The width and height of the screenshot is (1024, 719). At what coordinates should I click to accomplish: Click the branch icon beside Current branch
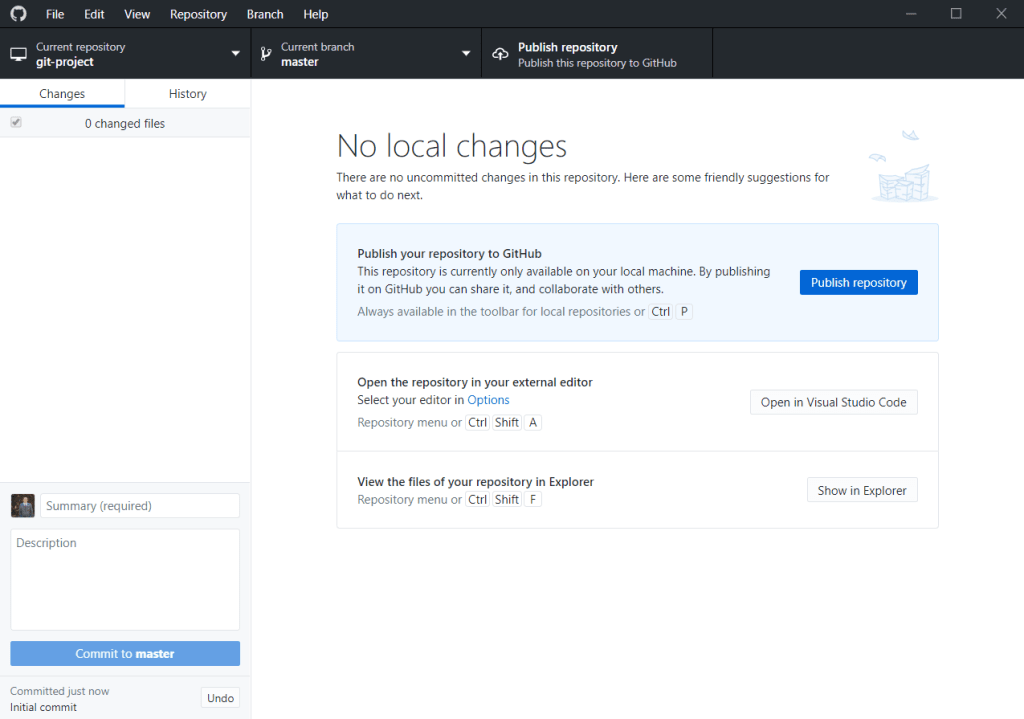click(266, 54)
